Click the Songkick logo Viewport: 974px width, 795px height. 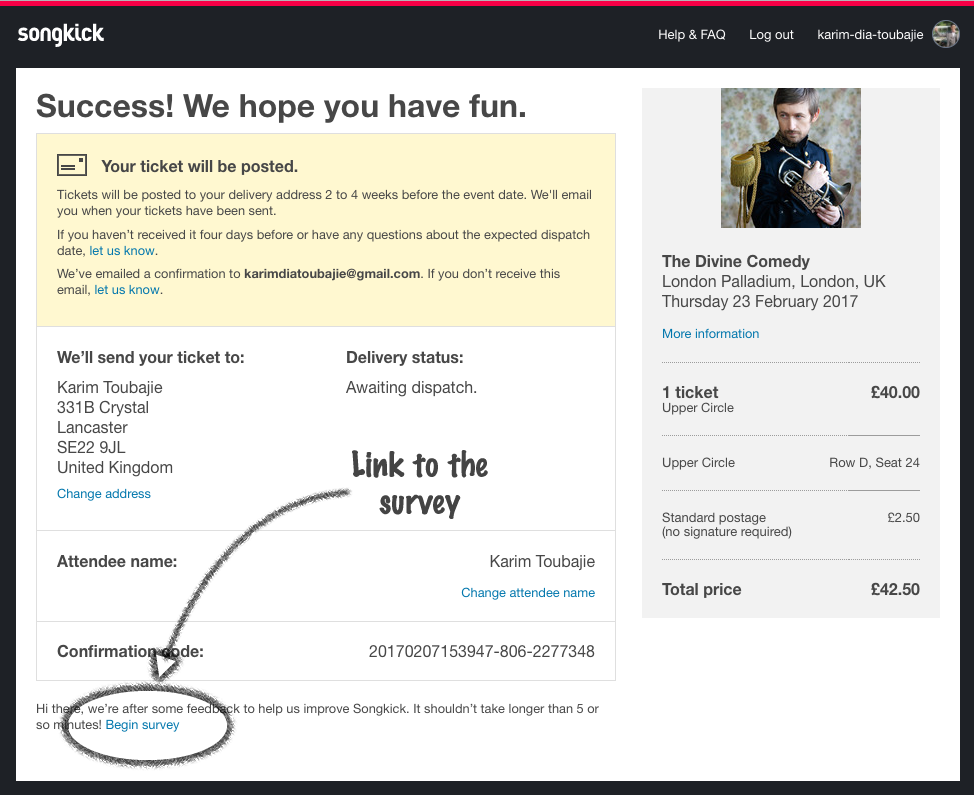pos(60,34)
